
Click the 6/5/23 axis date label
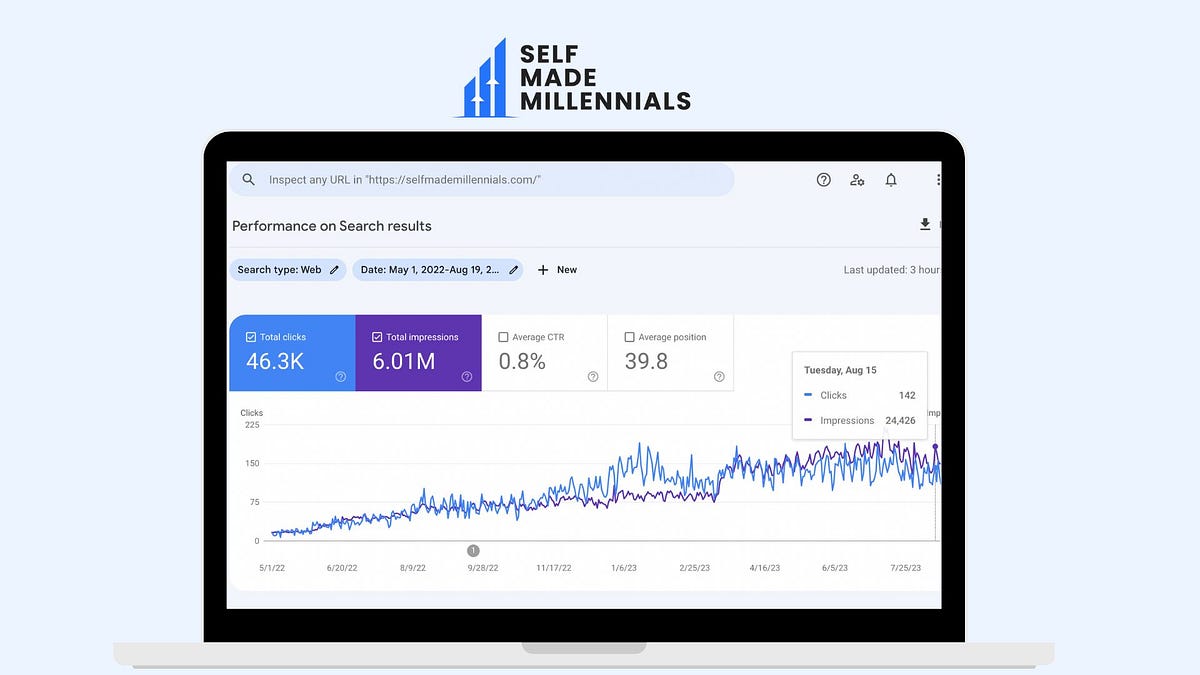(833, 568)
